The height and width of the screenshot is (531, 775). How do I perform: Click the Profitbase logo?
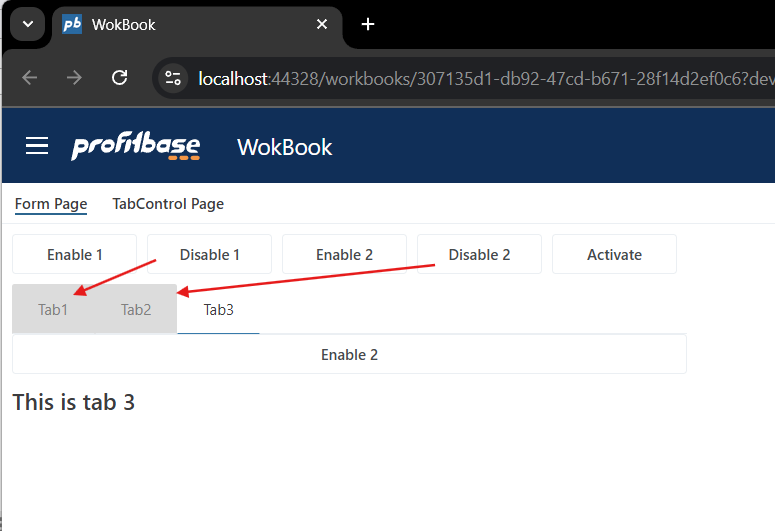click(x=135, y=147)
